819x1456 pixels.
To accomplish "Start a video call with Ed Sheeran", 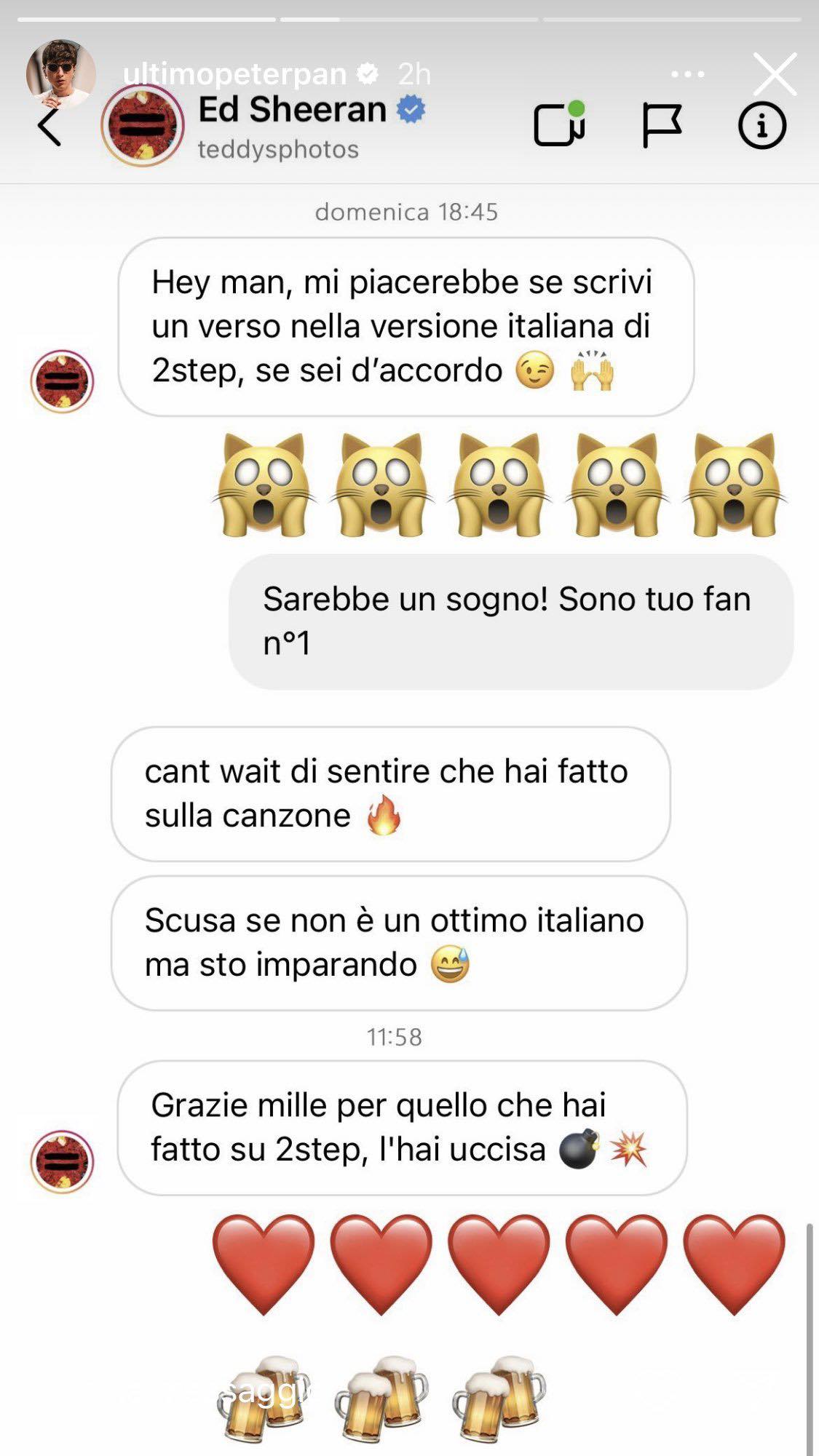I will [x=559, y=124].
